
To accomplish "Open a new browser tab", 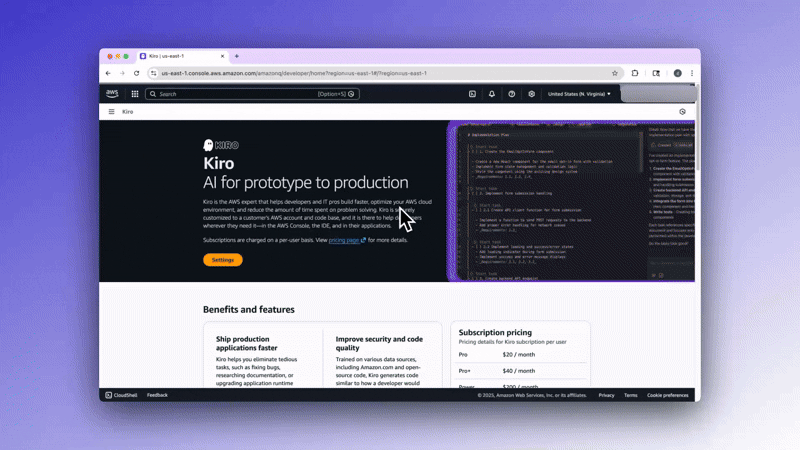I will coord(237,56).
